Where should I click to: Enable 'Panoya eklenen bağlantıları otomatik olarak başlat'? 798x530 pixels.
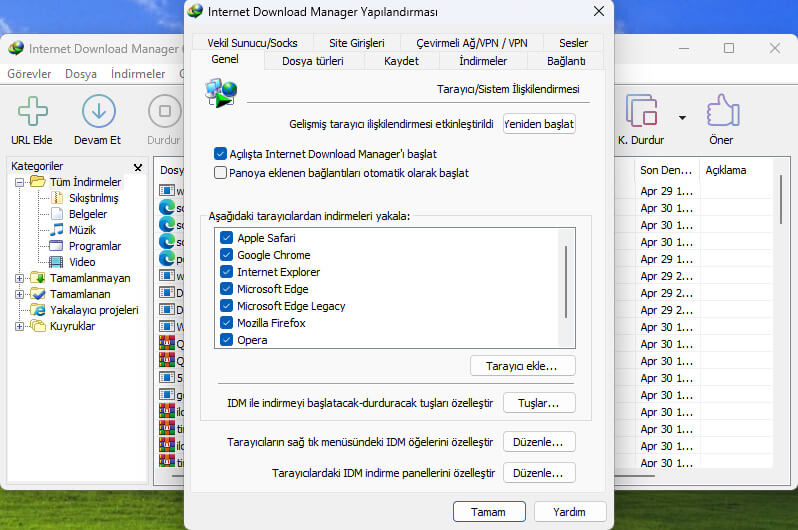coord(220,173)
